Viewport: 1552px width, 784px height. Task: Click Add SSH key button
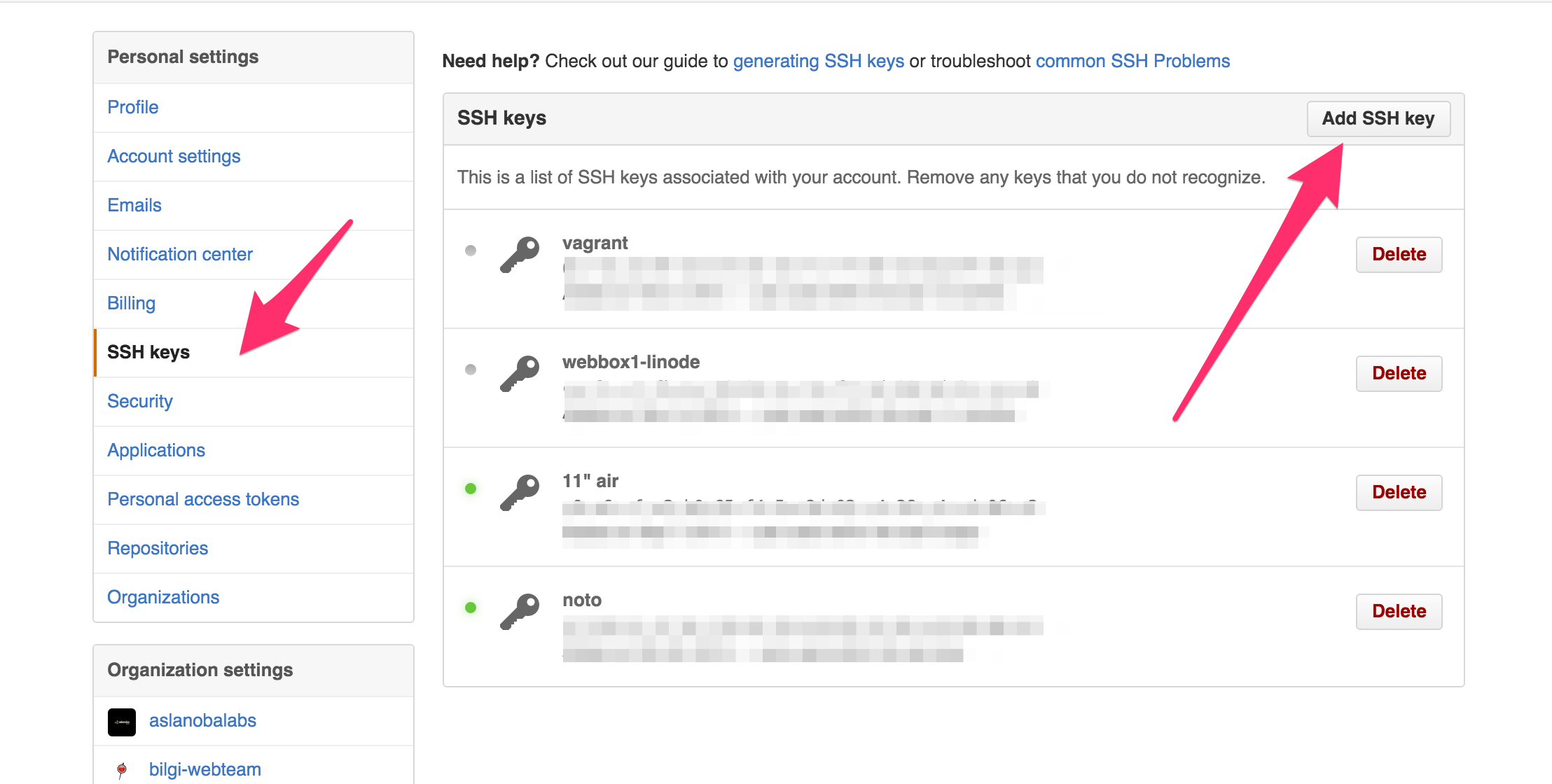[1380, 118]
